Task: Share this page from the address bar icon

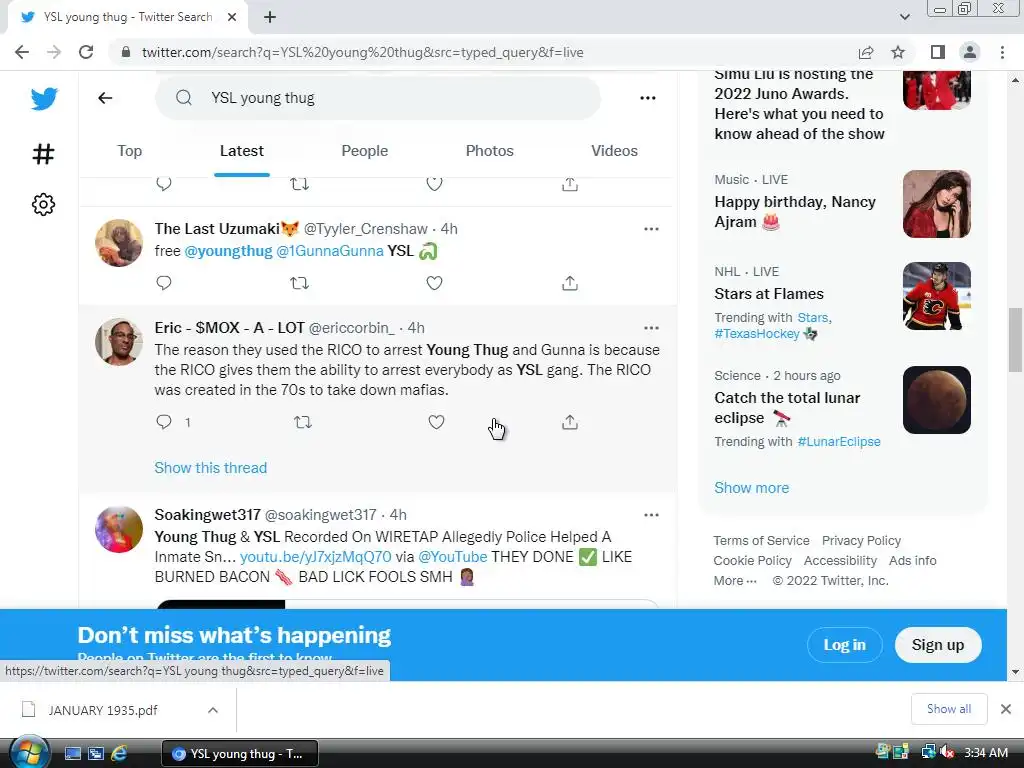Action: pyautogui.click(x=866, y=52)
